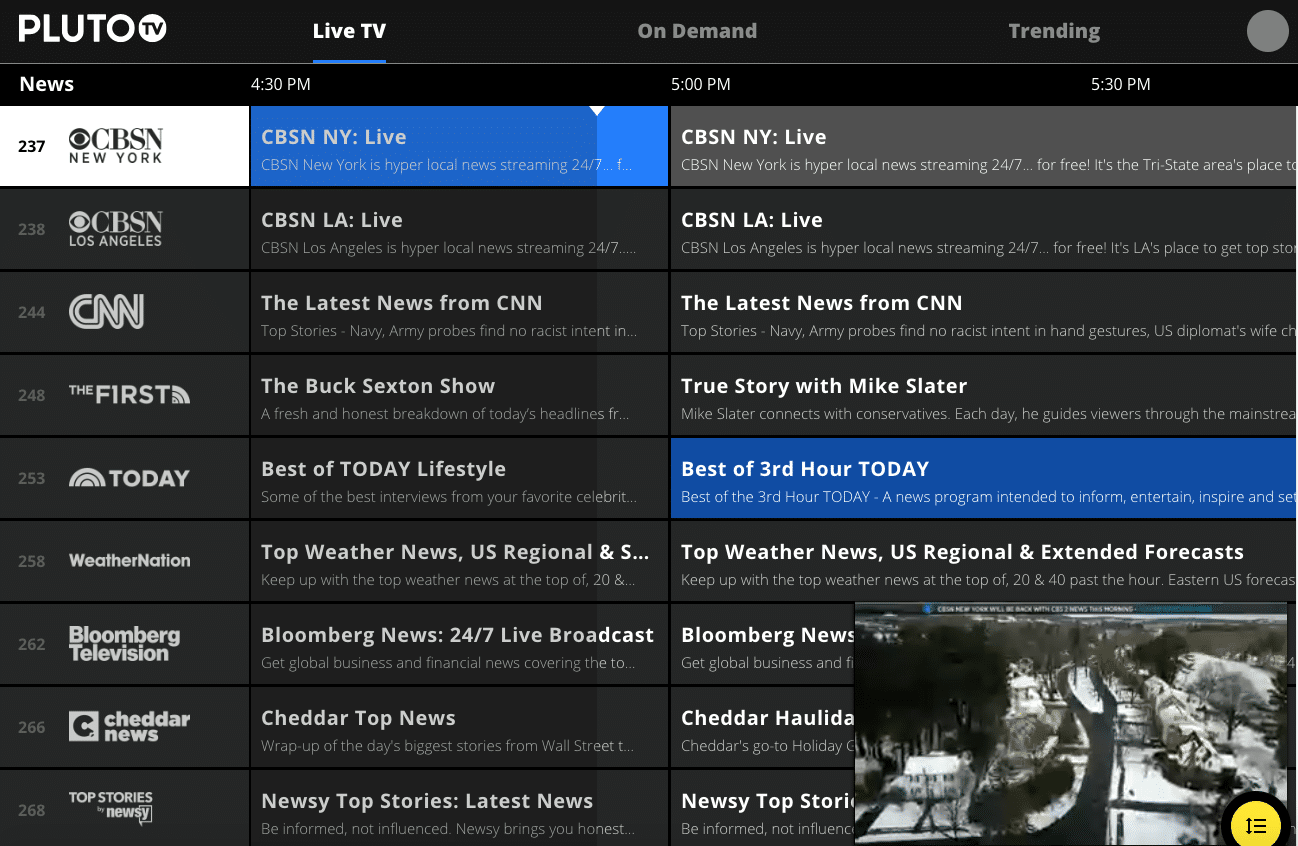The image size is (1298, 846).
Task: Open the Trending tab
Action: pyautogui.click(x=1054, y=31)
